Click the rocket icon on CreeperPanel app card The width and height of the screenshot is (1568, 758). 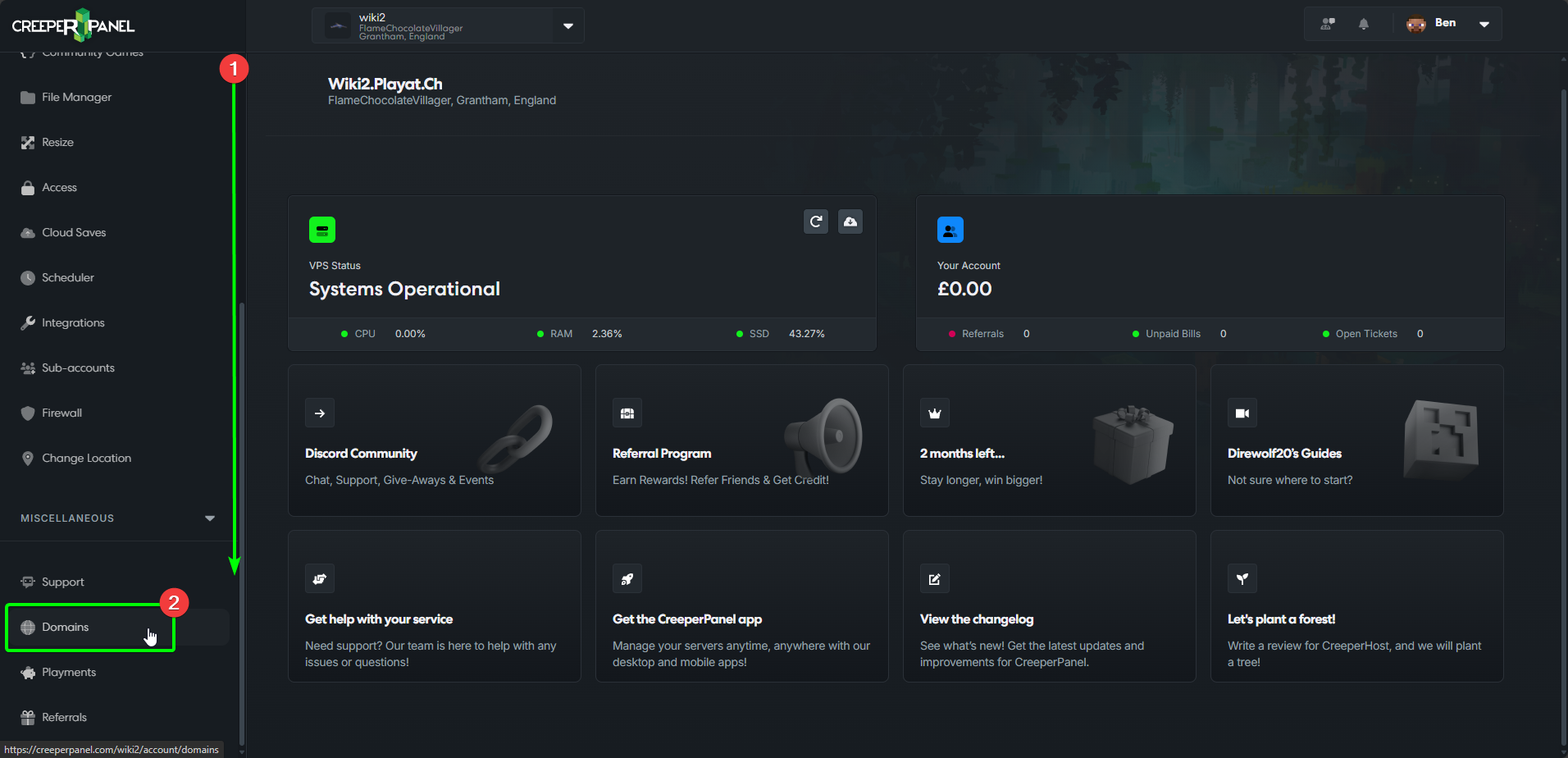click(627, 579)
